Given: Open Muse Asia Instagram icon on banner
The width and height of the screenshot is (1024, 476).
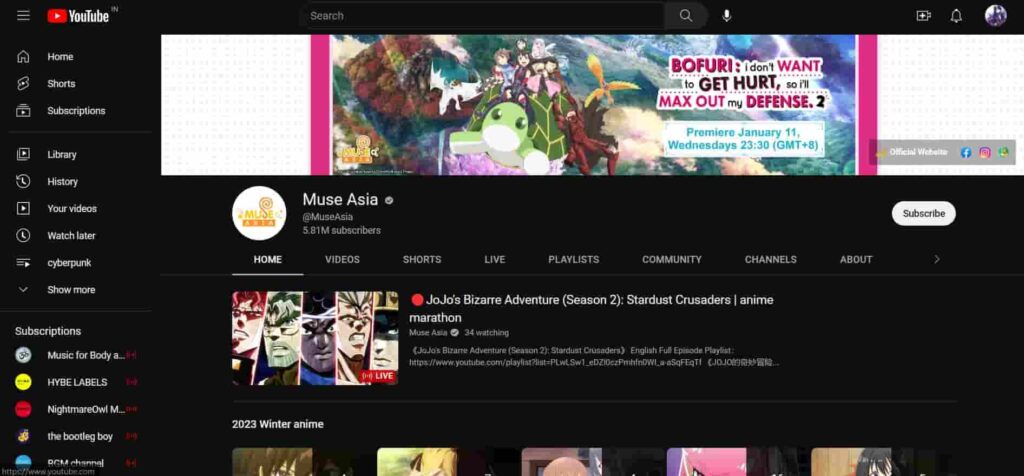Looking at the screenshot, I should [985, 152].
